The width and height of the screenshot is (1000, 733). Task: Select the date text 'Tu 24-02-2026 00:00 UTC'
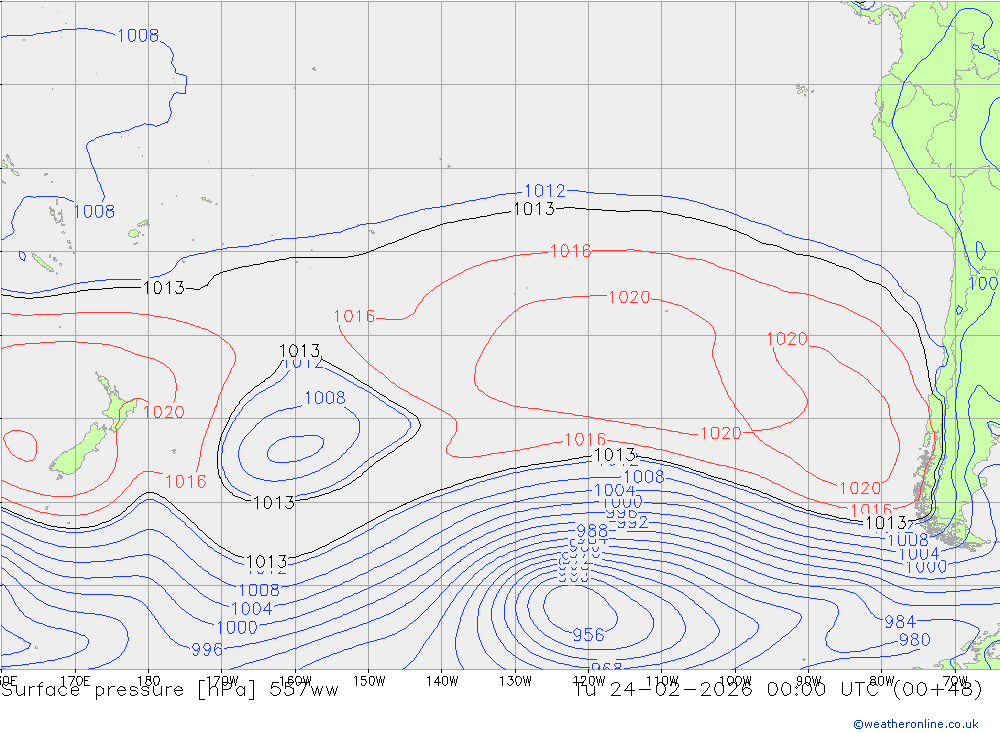pos(729,690)
